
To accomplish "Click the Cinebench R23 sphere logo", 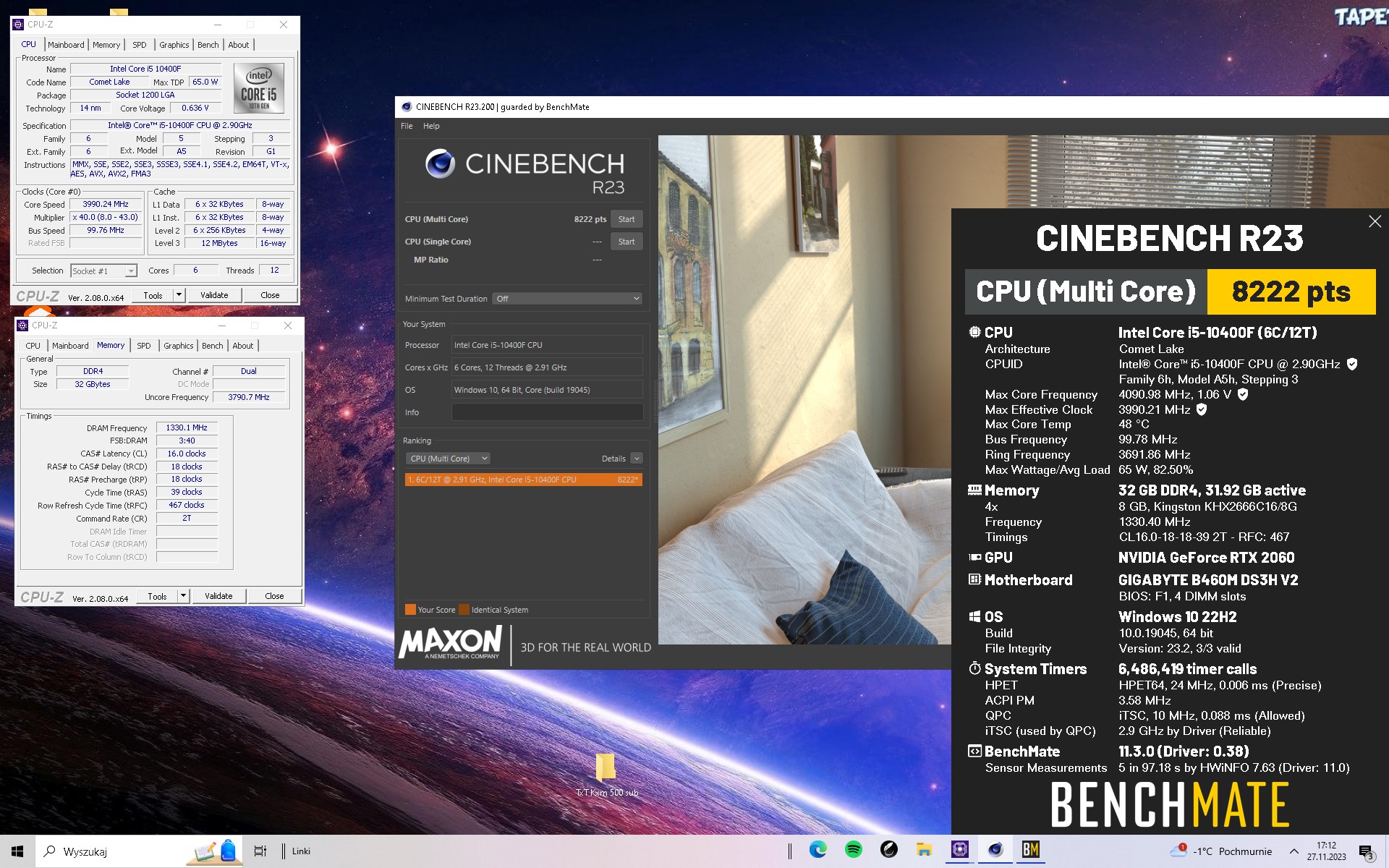I will tap(439, 163).
